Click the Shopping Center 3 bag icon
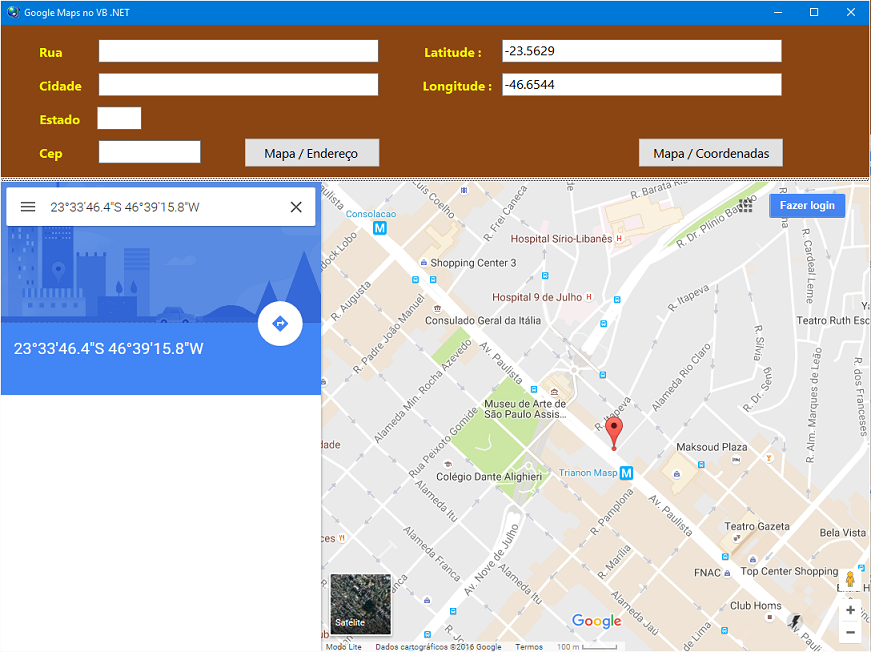The height and width of the screenshot is (652, 871). coord(424,263)
